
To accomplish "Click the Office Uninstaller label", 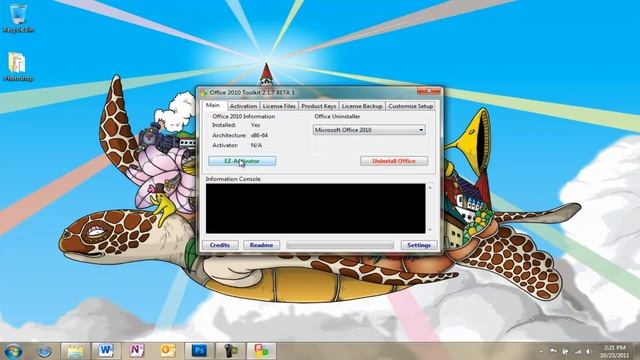I will click(x=337, y=116).
